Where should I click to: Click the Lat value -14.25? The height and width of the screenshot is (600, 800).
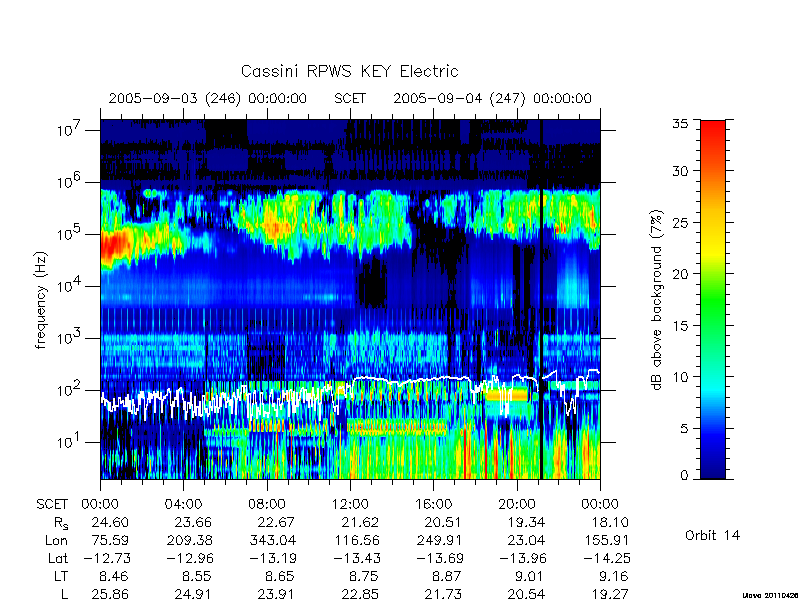point(607,558)
